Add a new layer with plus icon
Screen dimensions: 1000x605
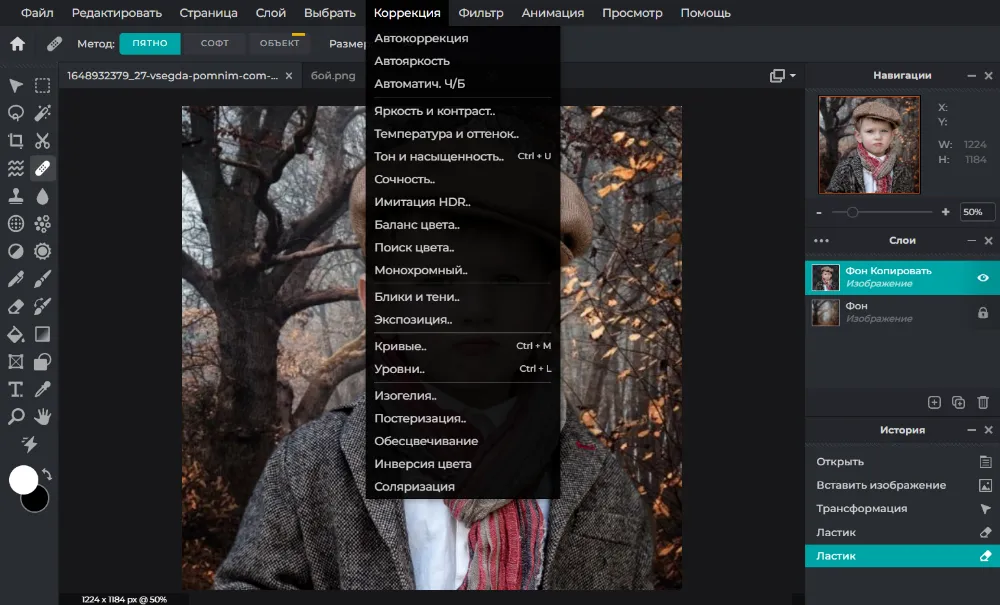coord(934,402)
